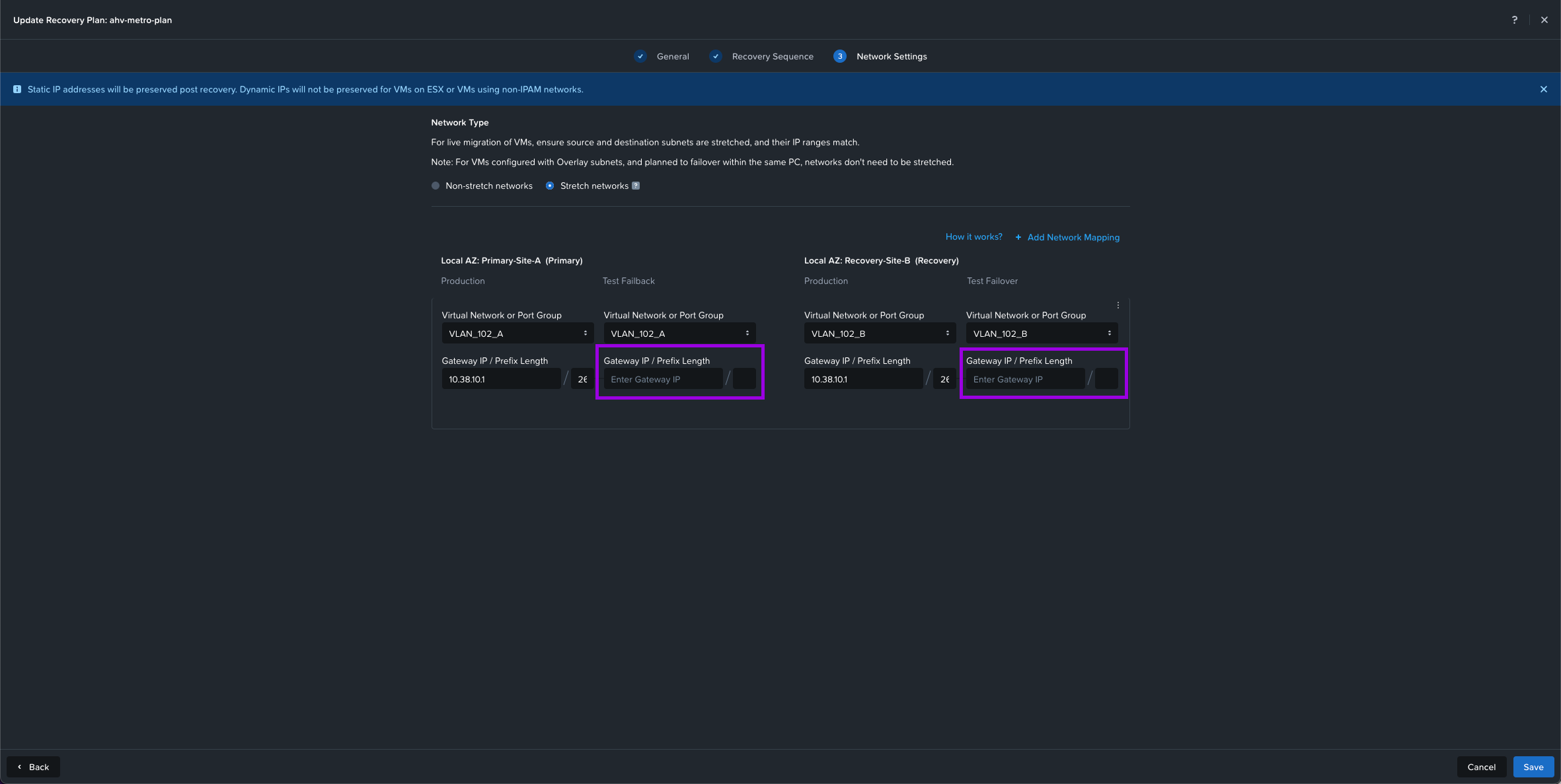Go to the General step tab
1561x784 pixels.
(x=673, y=56)
